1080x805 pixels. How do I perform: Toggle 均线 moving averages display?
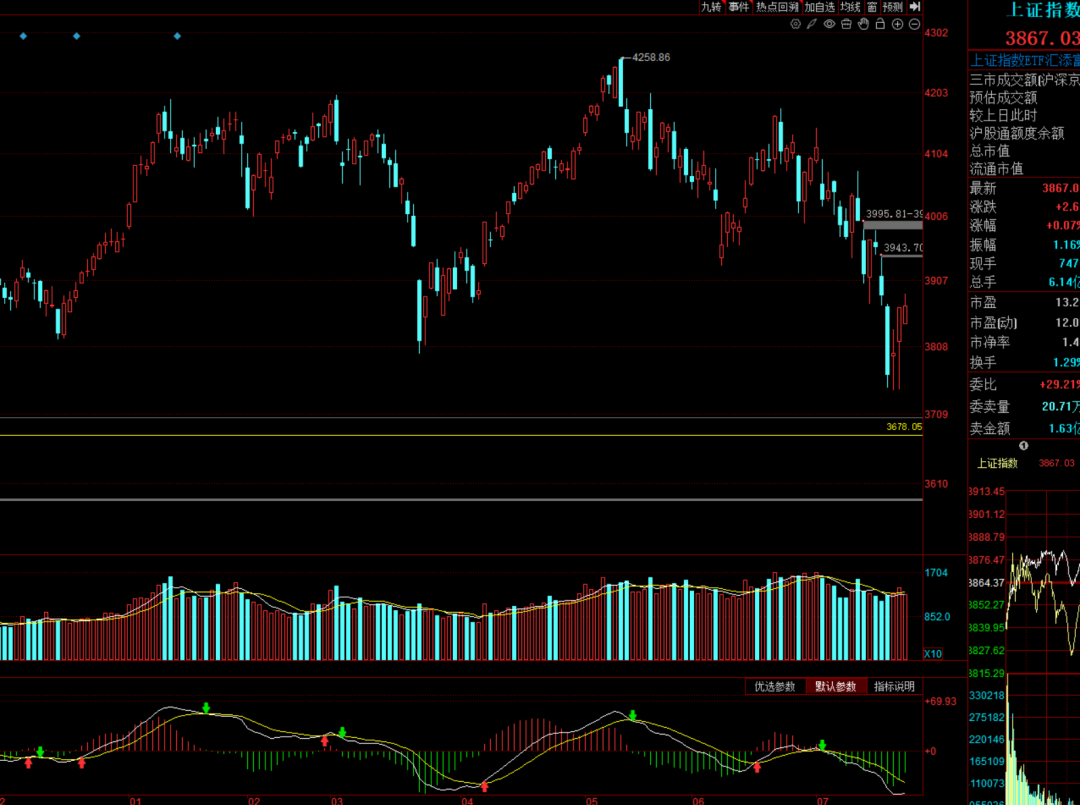click(x=851, y=7)
